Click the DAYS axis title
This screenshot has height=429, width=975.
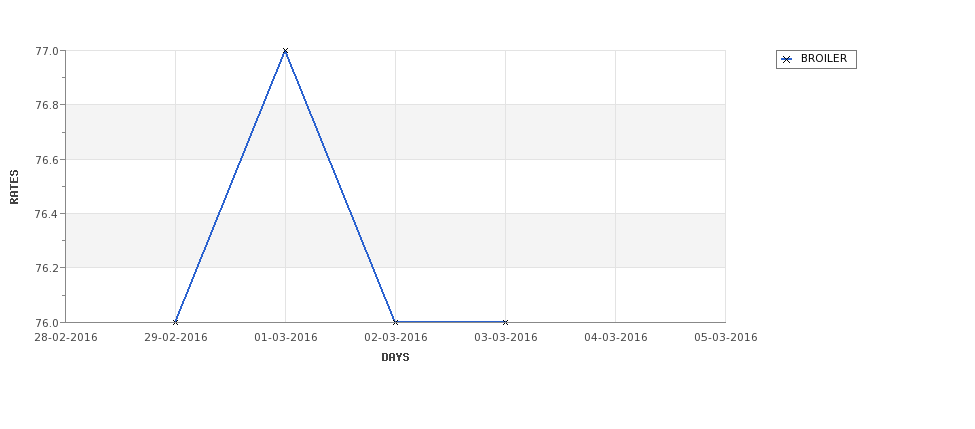[395, 357]
